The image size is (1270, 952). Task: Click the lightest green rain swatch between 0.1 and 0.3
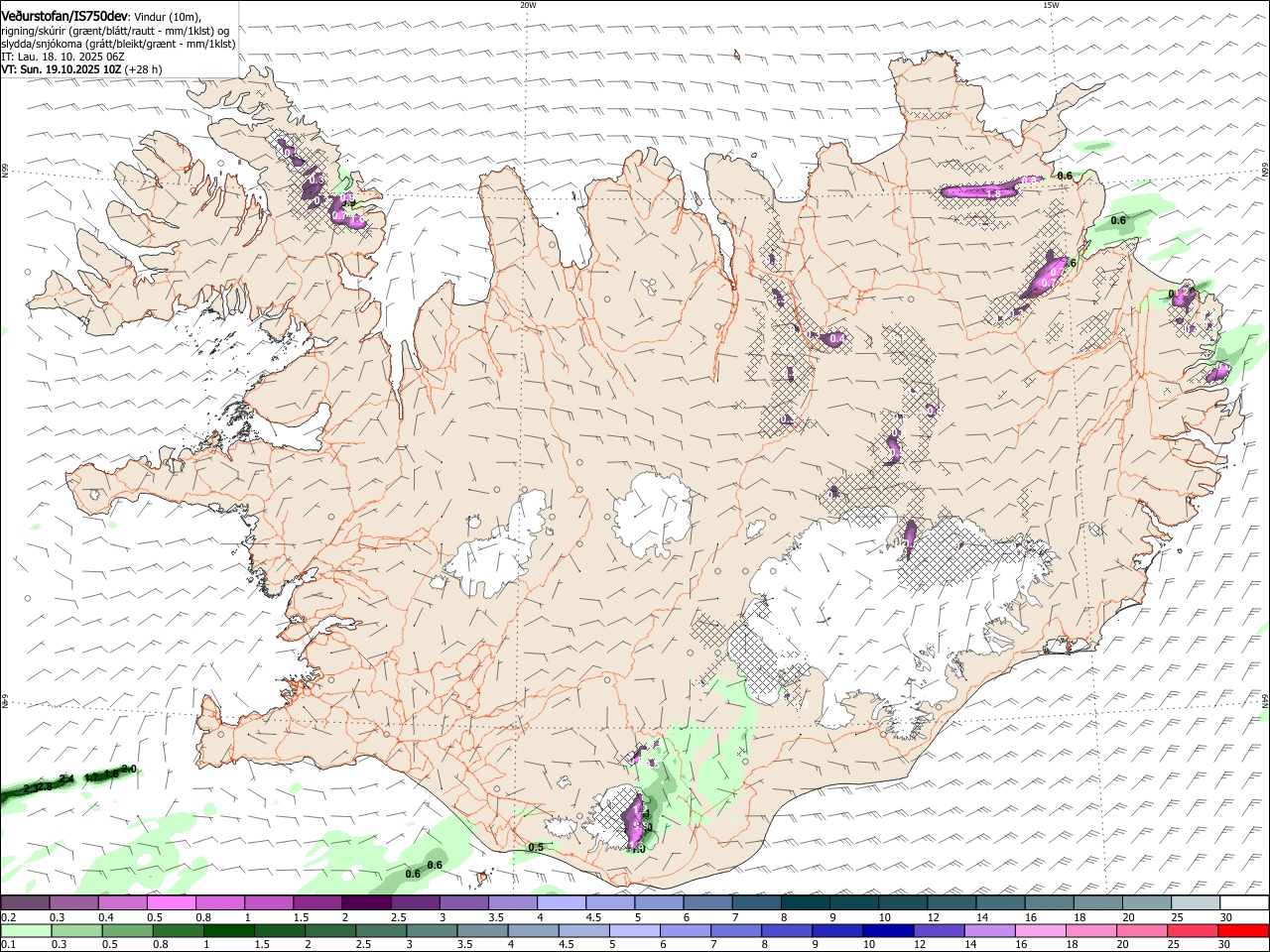click(26, 931)
